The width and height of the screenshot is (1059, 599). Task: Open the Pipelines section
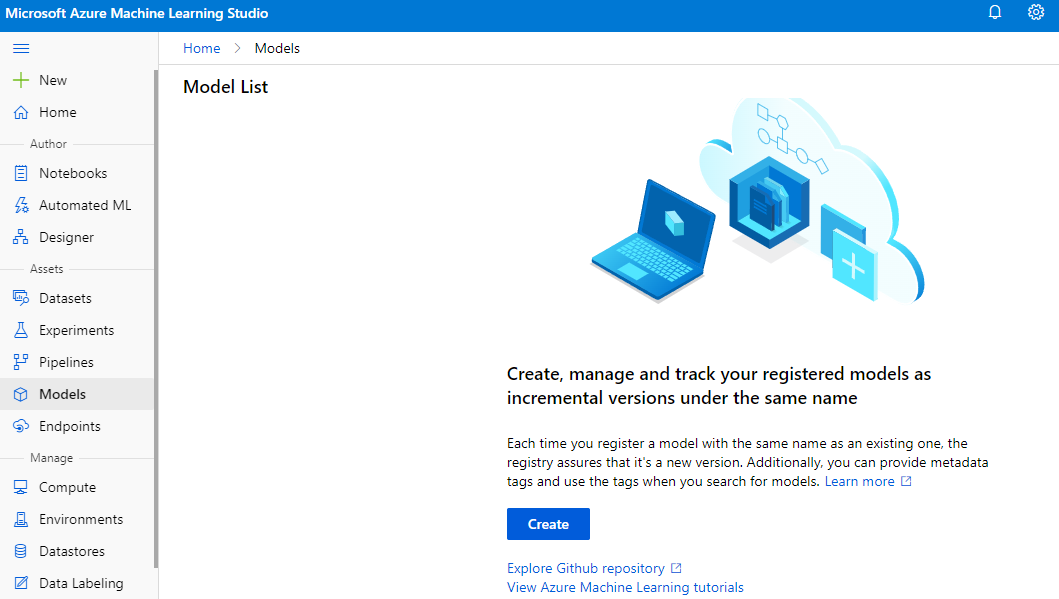coord(67,361)
